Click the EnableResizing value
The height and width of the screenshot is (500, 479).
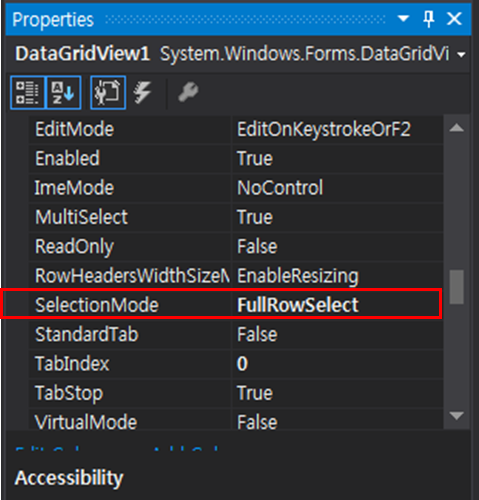[298, 276]
